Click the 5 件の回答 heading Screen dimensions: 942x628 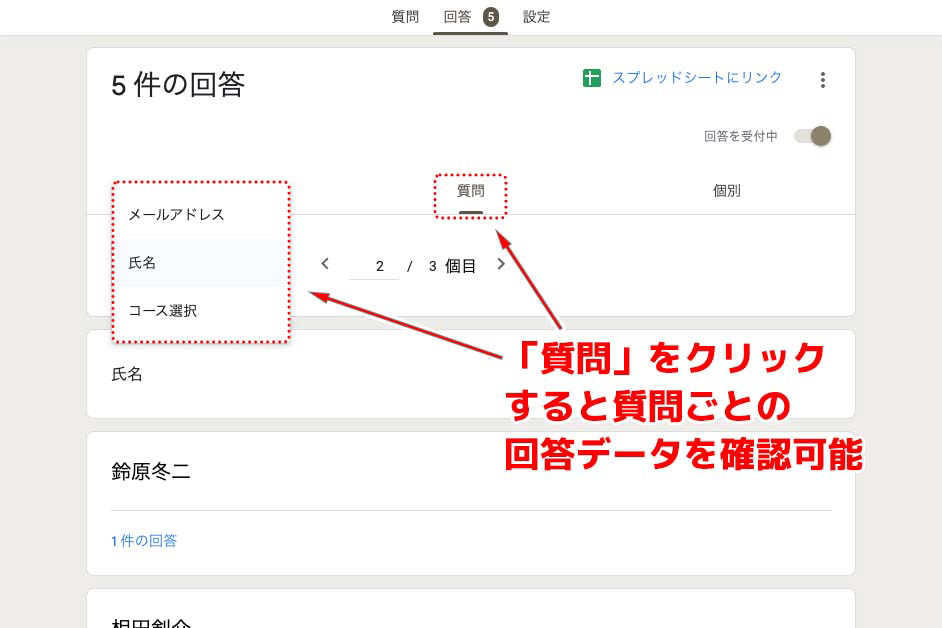178,85
